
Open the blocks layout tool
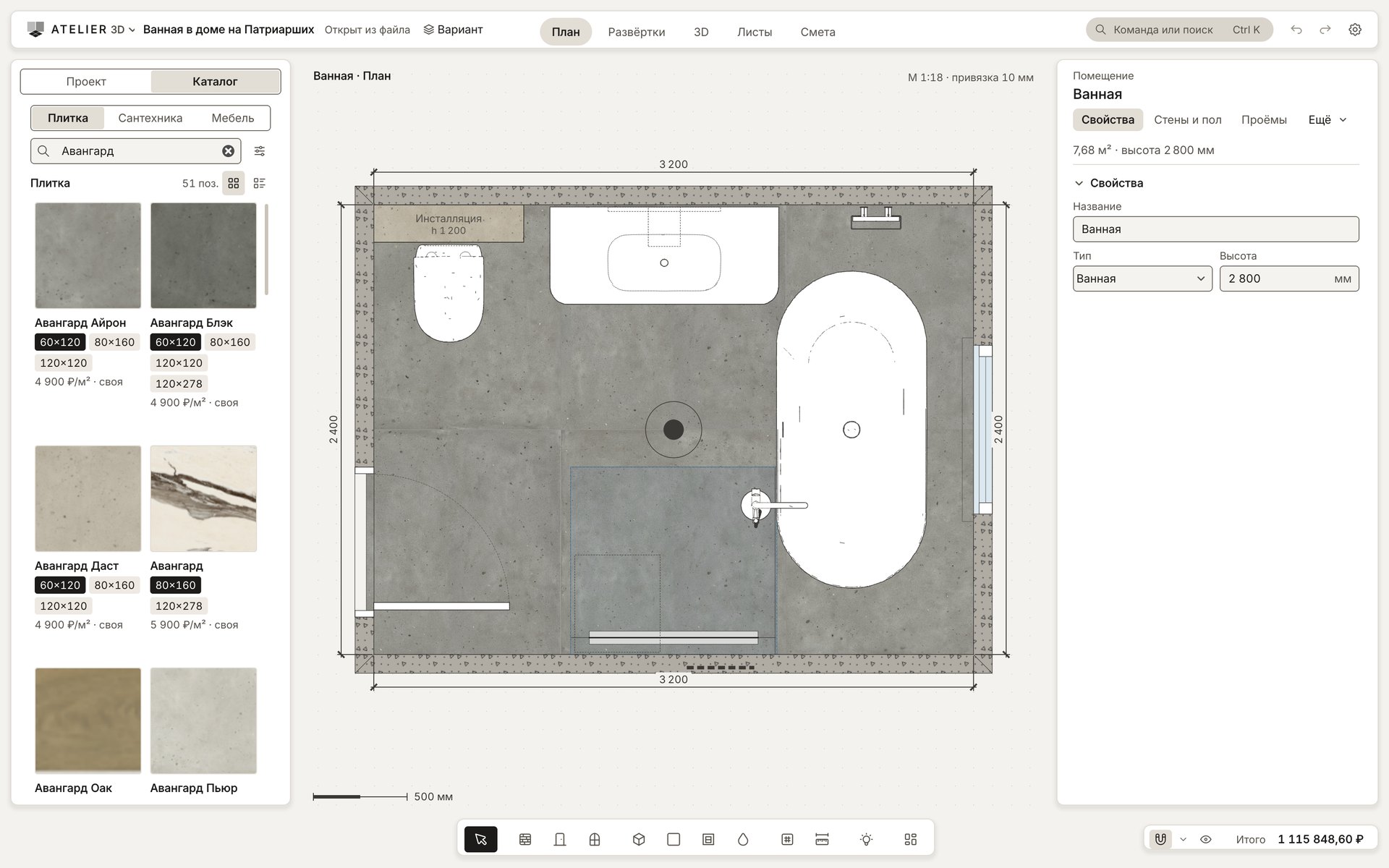911,839
